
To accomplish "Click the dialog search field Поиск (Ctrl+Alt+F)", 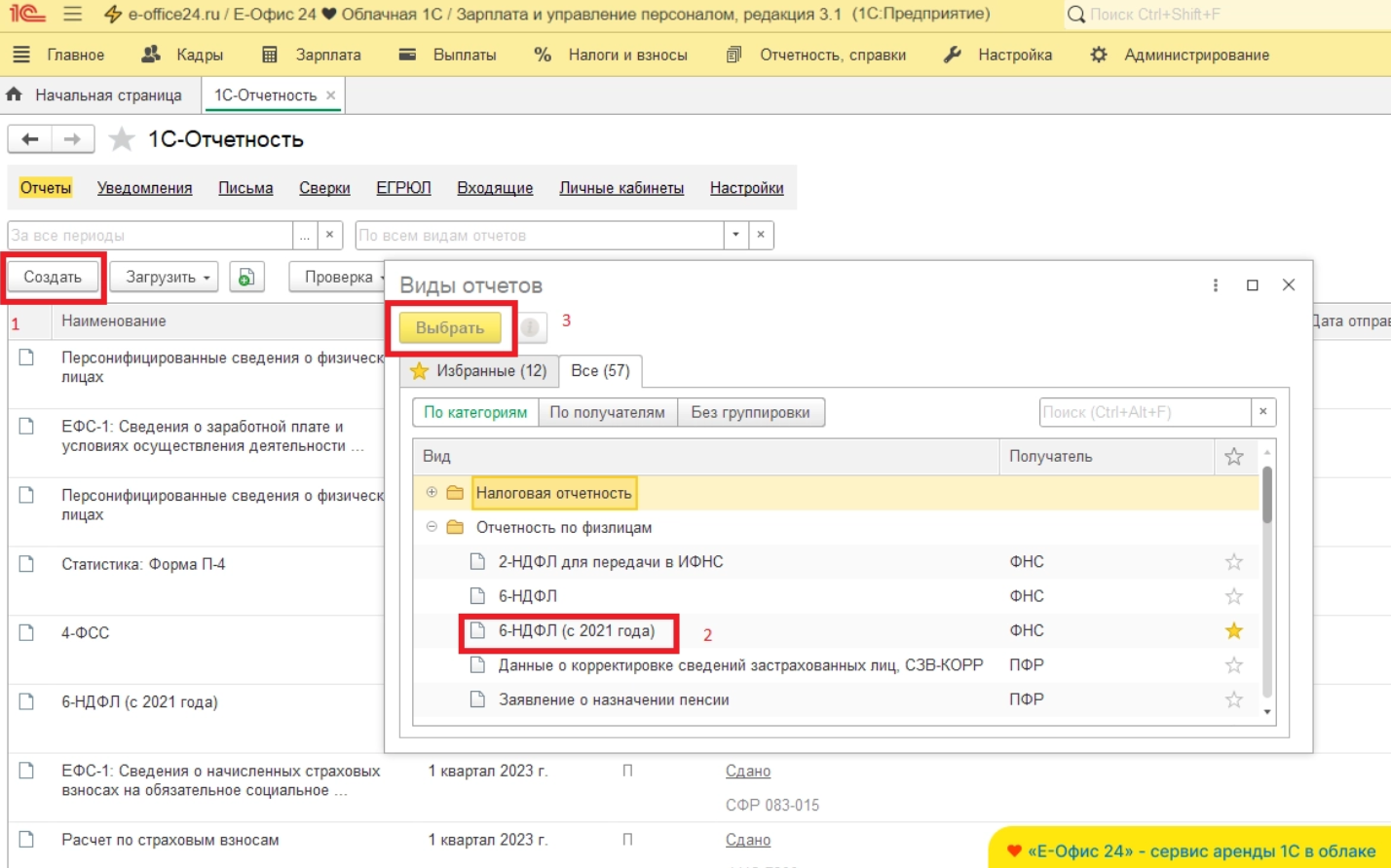I will click(x=1145, y=412).
